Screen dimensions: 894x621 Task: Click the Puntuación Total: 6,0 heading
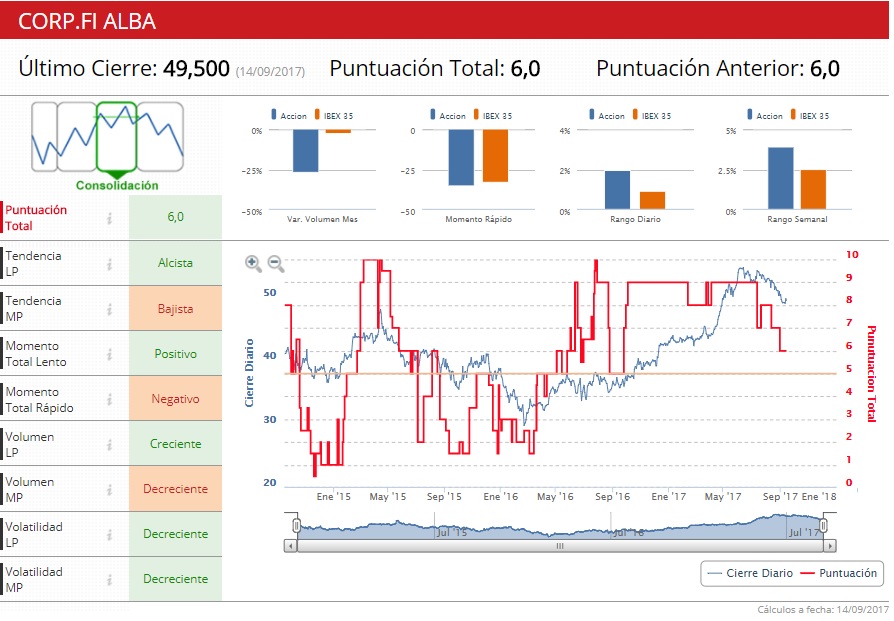coord(434,68)
